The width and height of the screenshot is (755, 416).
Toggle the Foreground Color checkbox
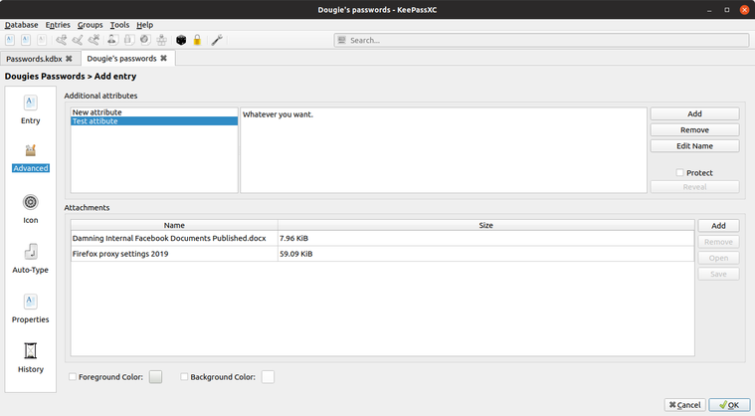(x=73, y=377)
